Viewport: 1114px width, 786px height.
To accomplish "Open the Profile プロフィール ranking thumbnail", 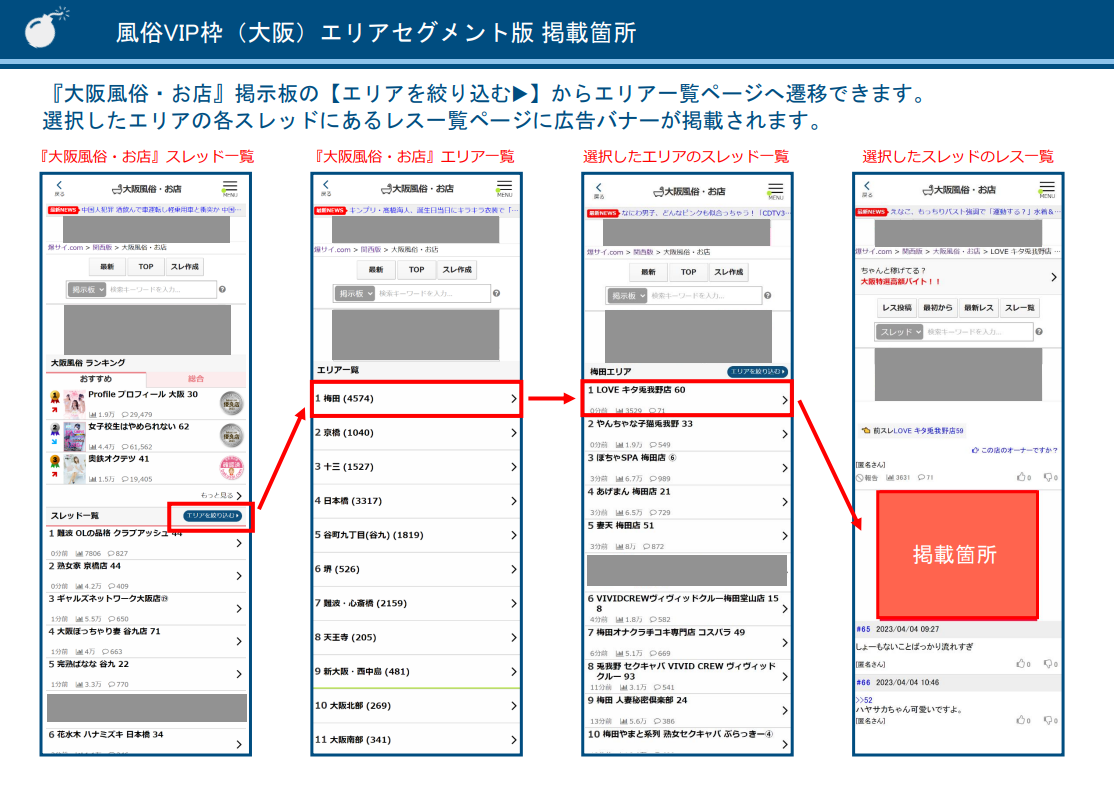I will tap(74, 404).
